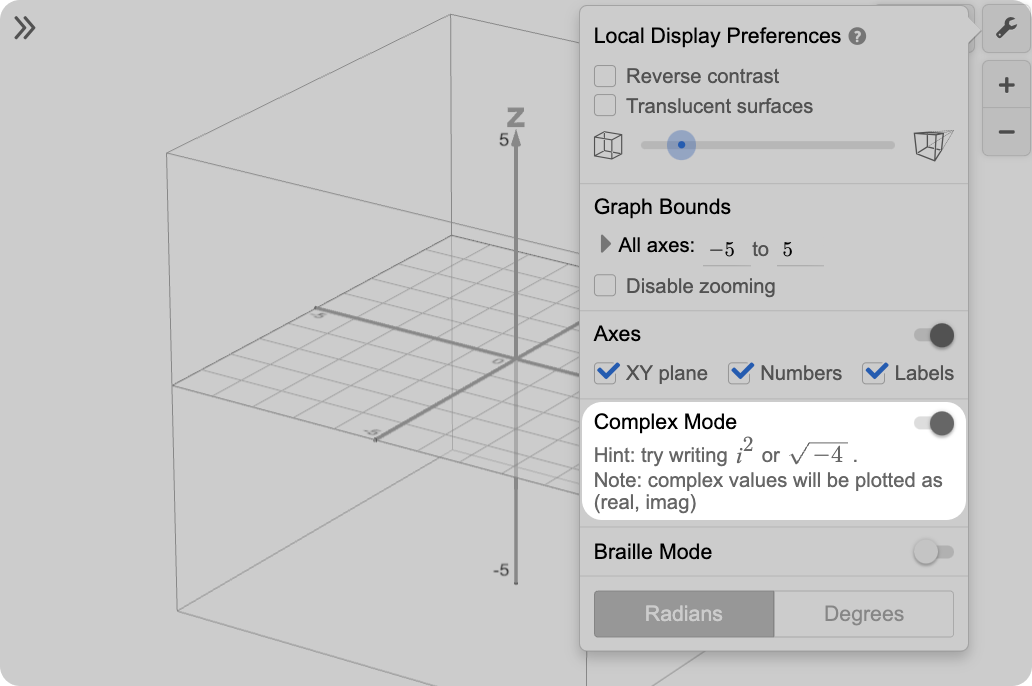Click the perspective cube icon
This screenshot has height=686, width=1032.
pos(933,145)
